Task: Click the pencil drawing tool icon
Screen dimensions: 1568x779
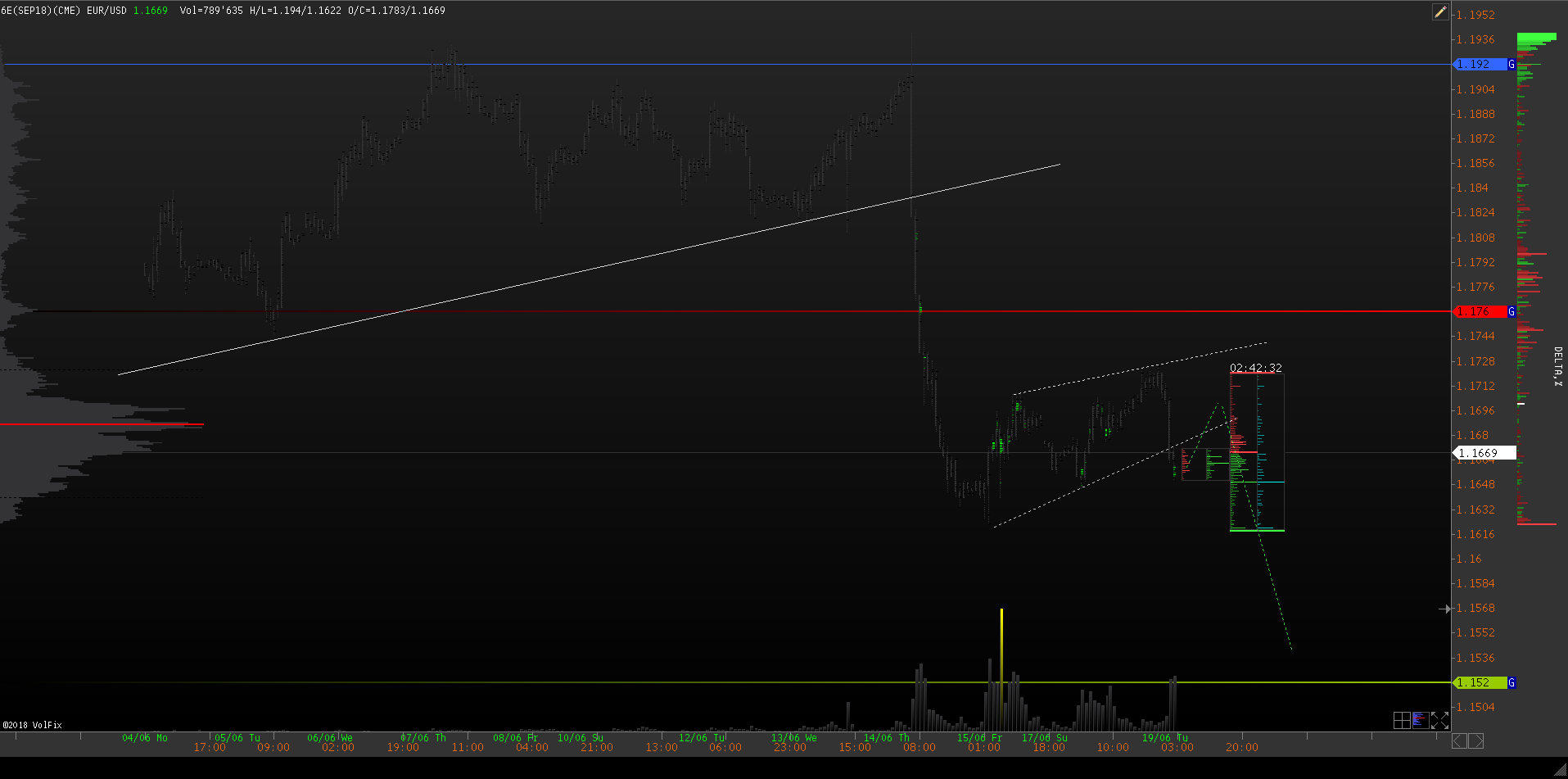Action: point(1440,11)
